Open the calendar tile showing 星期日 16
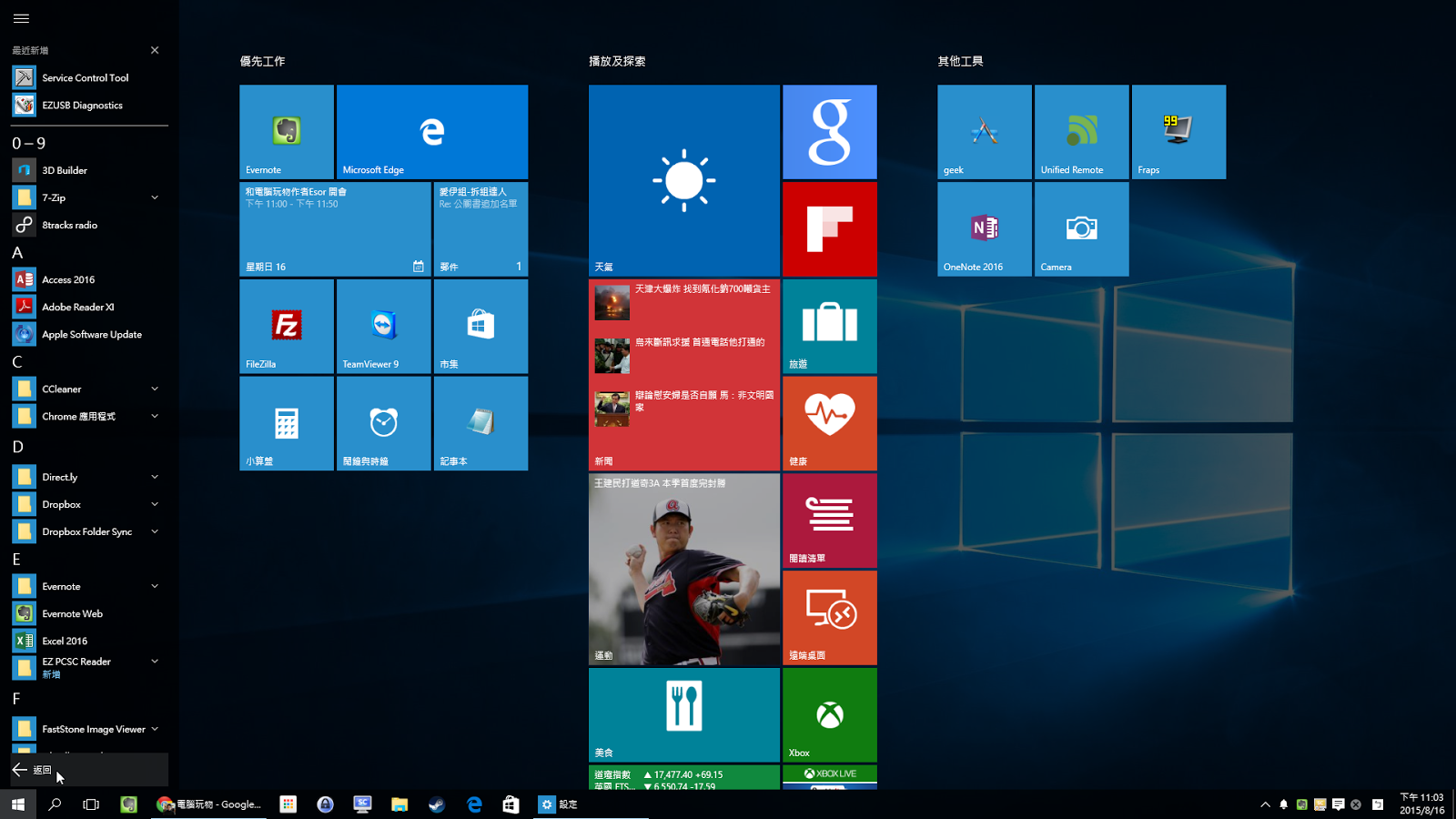 point(335,229)
